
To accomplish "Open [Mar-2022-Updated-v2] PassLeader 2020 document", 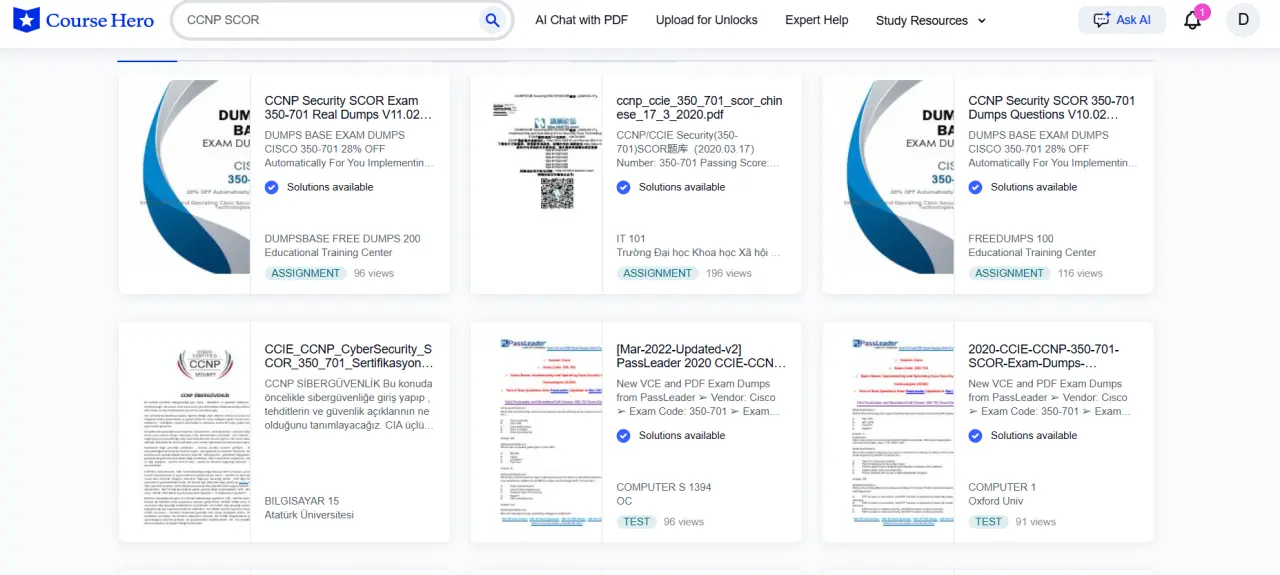I will (701, 356).
